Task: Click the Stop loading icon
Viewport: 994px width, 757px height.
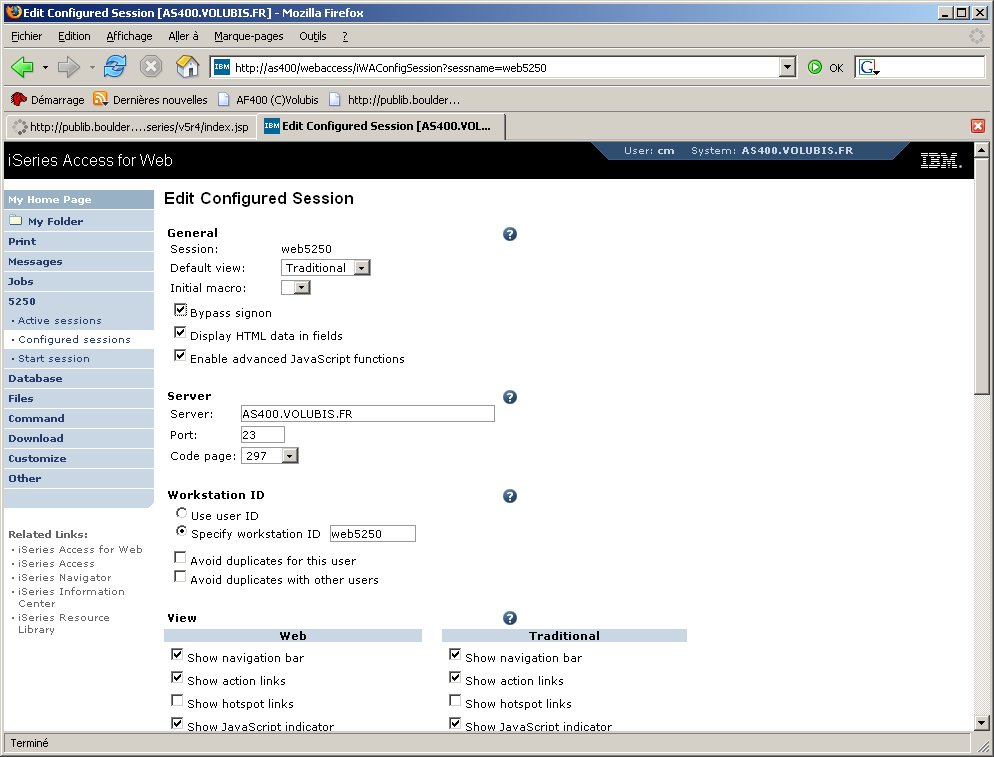Action: (x=151, y=67)
